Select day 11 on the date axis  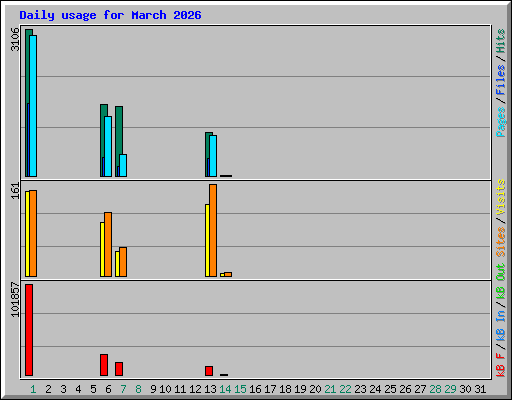pos(180,389)
